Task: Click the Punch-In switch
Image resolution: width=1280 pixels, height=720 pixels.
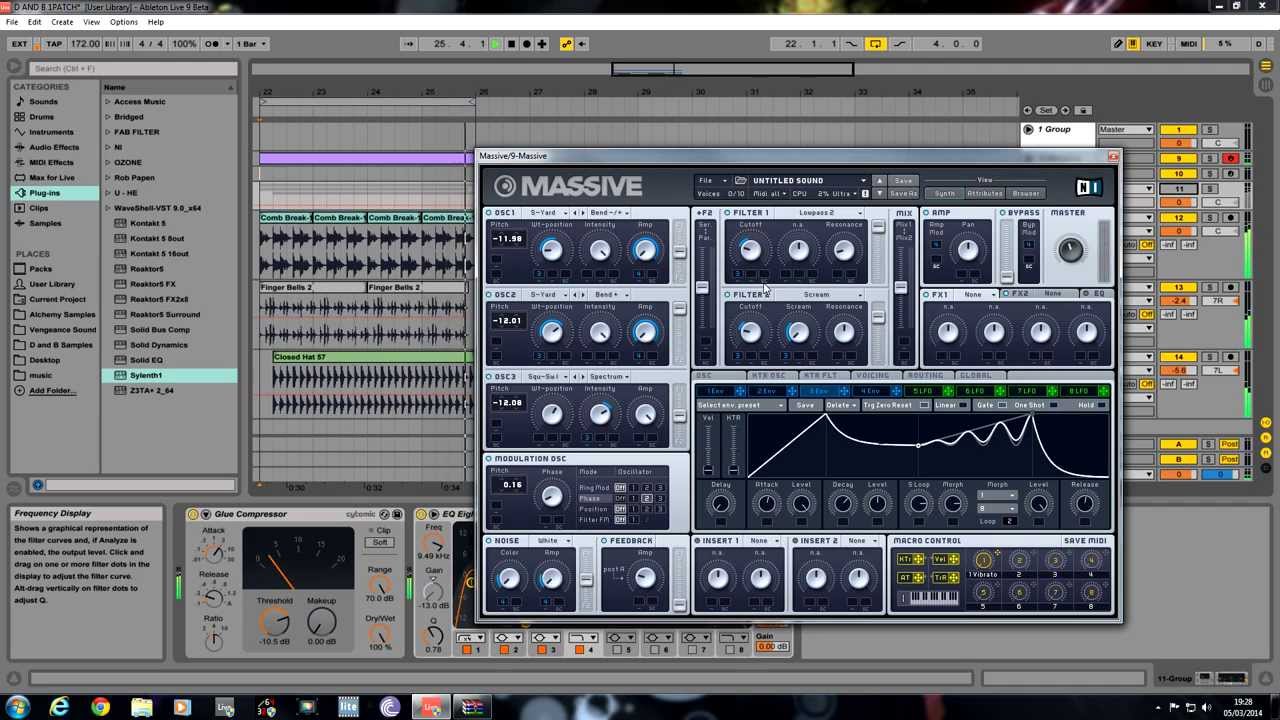Action: pos(852,44)
